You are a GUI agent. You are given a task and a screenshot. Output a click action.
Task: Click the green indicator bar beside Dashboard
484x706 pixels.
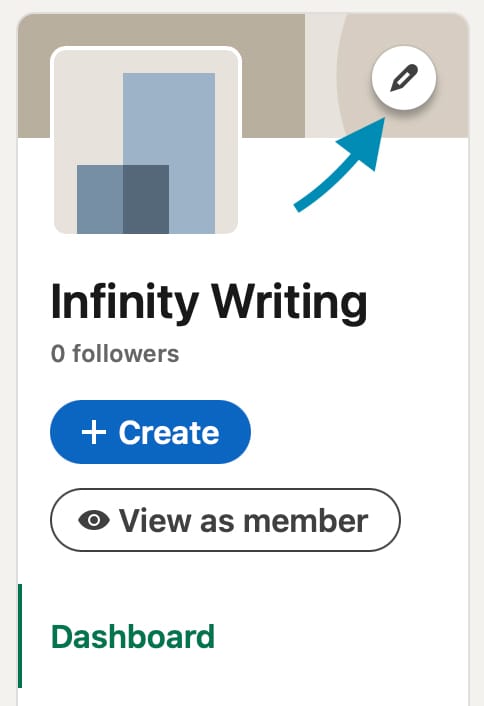click(x=20, y=636)
